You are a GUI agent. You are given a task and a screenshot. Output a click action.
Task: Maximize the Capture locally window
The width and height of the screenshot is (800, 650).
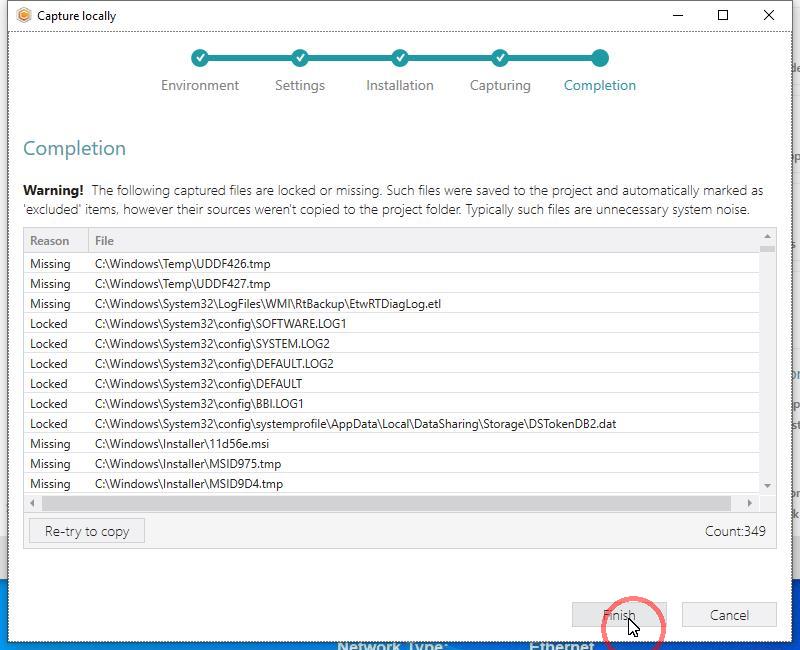[723, 15]
